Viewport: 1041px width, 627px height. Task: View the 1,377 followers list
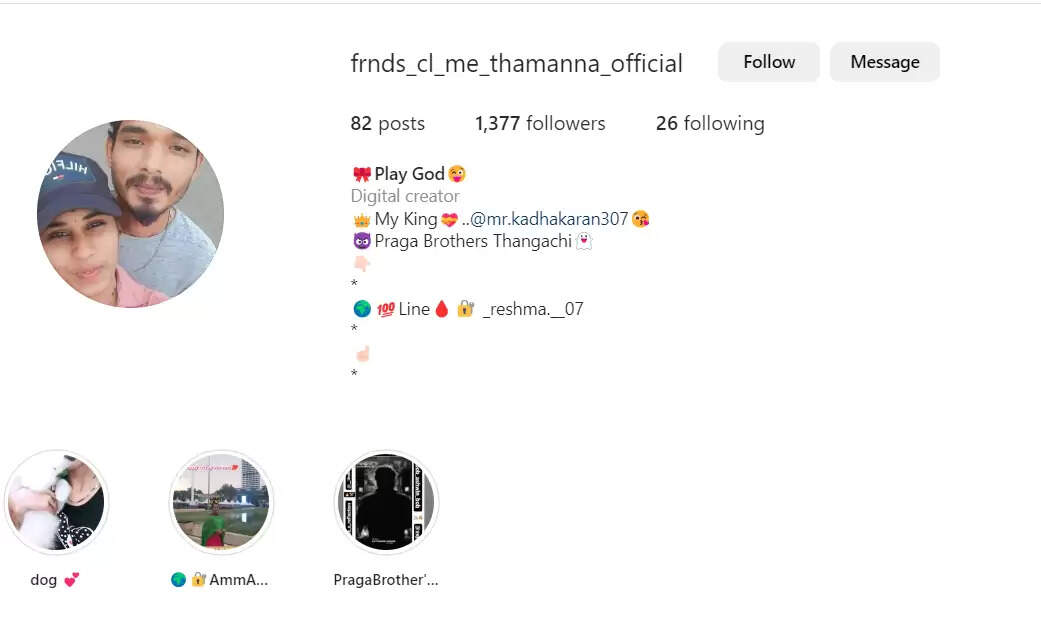[x=540, y=124]
